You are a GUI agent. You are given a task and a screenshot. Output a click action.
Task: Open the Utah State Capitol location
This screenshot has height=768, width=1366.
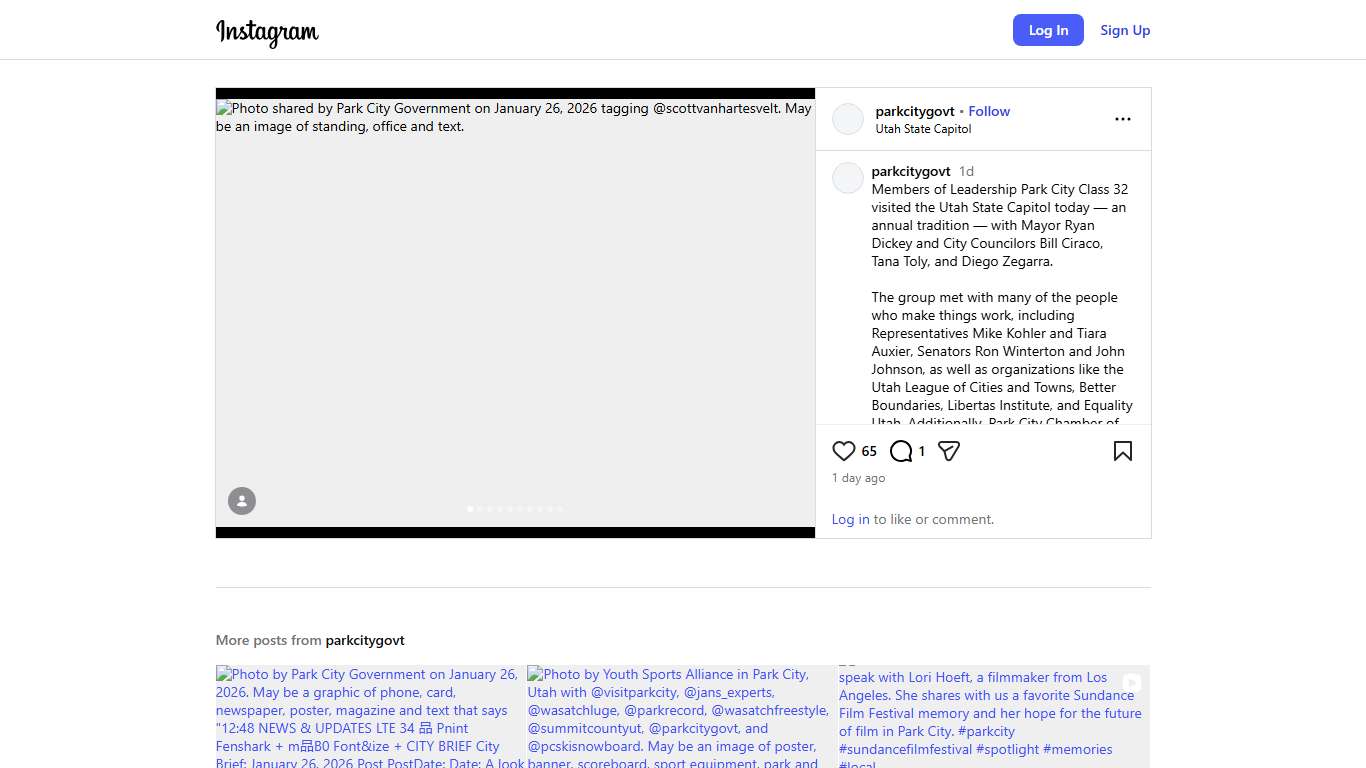[x=923, y=129]
